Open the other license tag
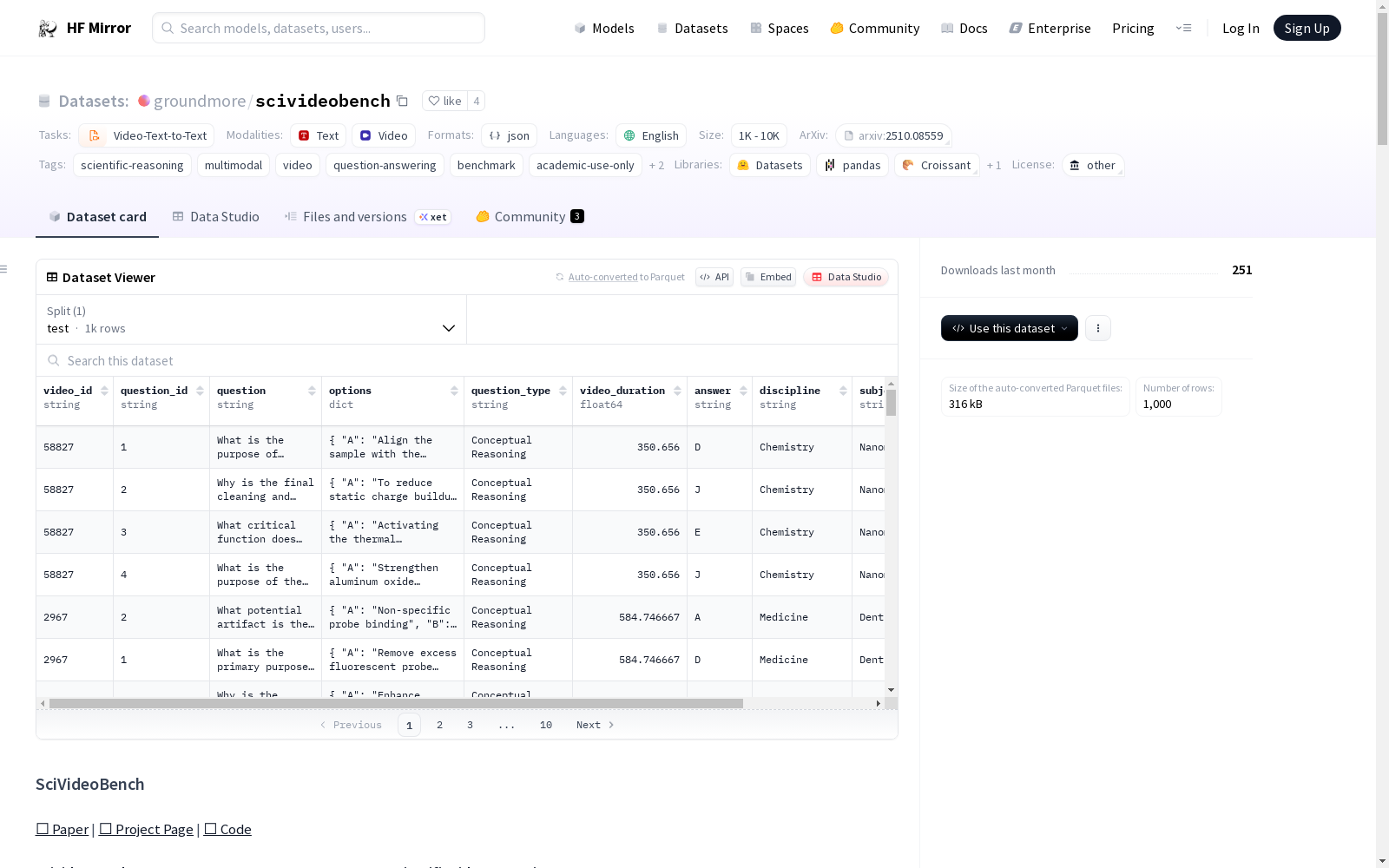Viewport: 1389px width, 868px height. click(1093, 165)
